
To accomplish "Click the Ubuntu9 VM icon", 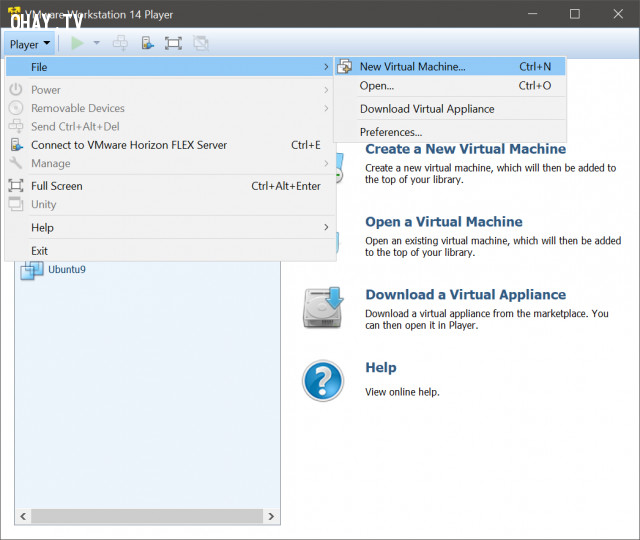I will pos(32,270).
